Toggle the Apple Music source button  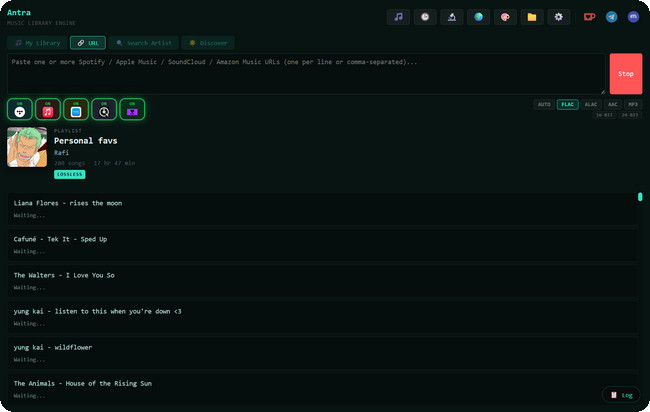click(48, 109)
